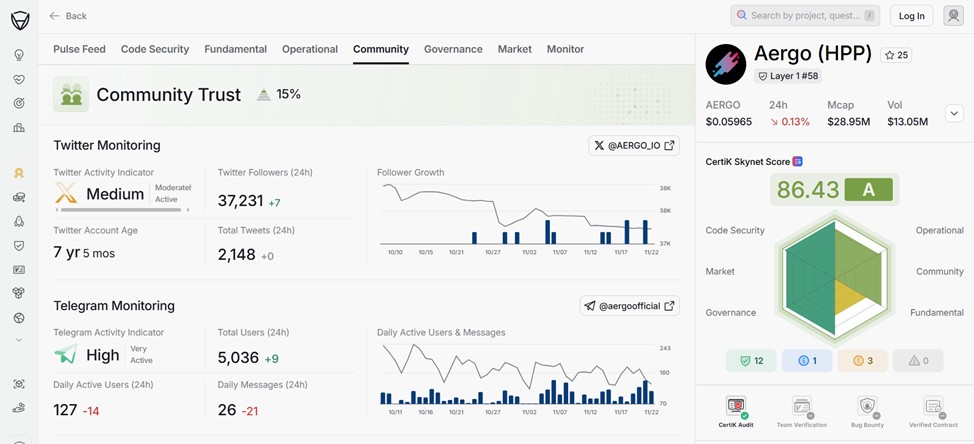Star Aergo to add to watchlist
Viewport: 974px width, 444px height.
coord(895,55)
